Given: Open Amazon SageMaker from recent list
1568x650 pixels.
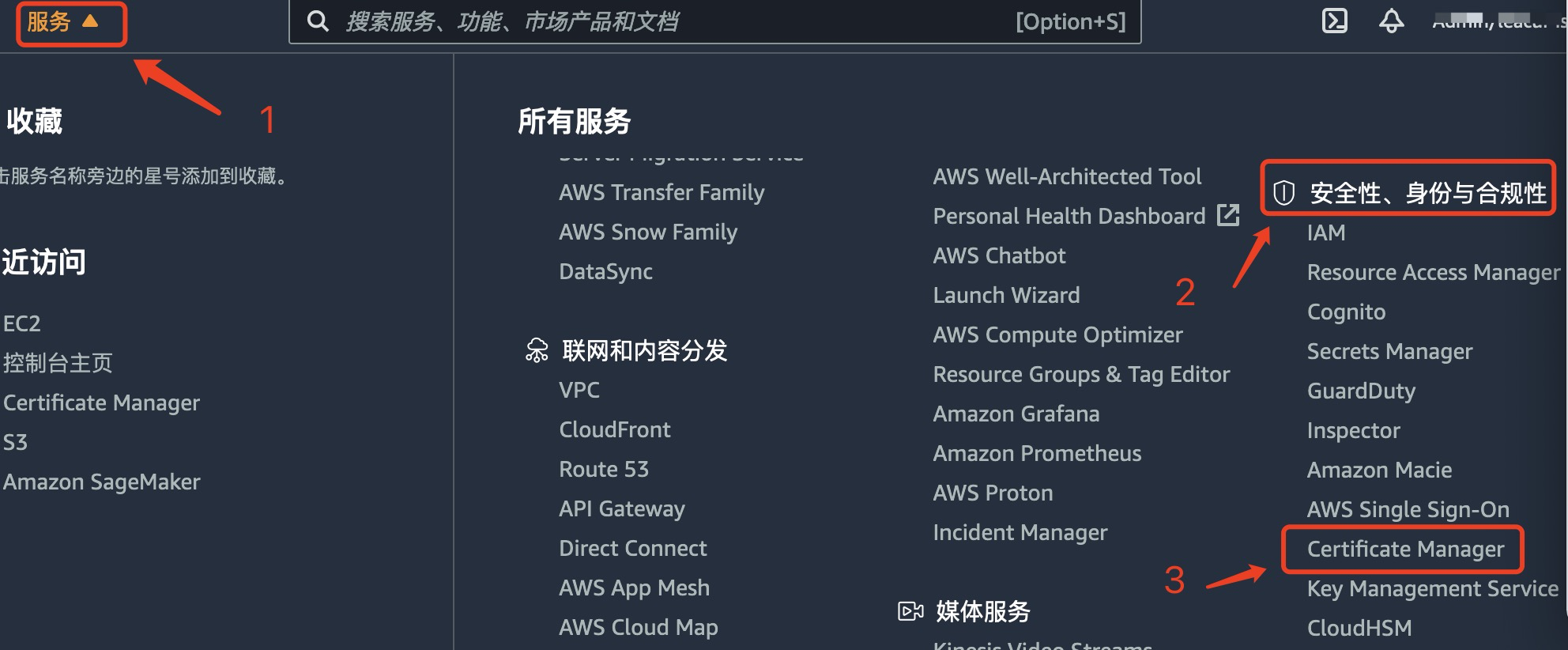Looking at the screenshot, I should 101,482.
